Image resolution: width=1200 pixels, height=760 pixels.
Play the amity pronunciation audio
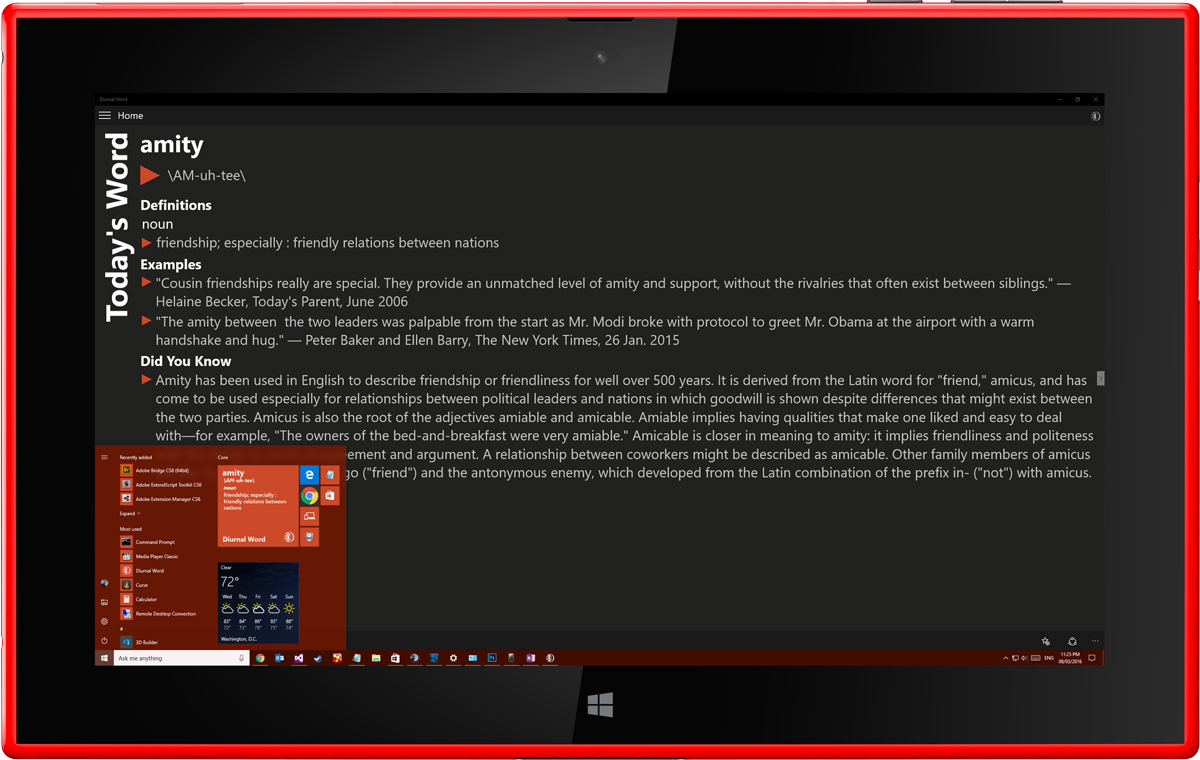coord(150,176)
